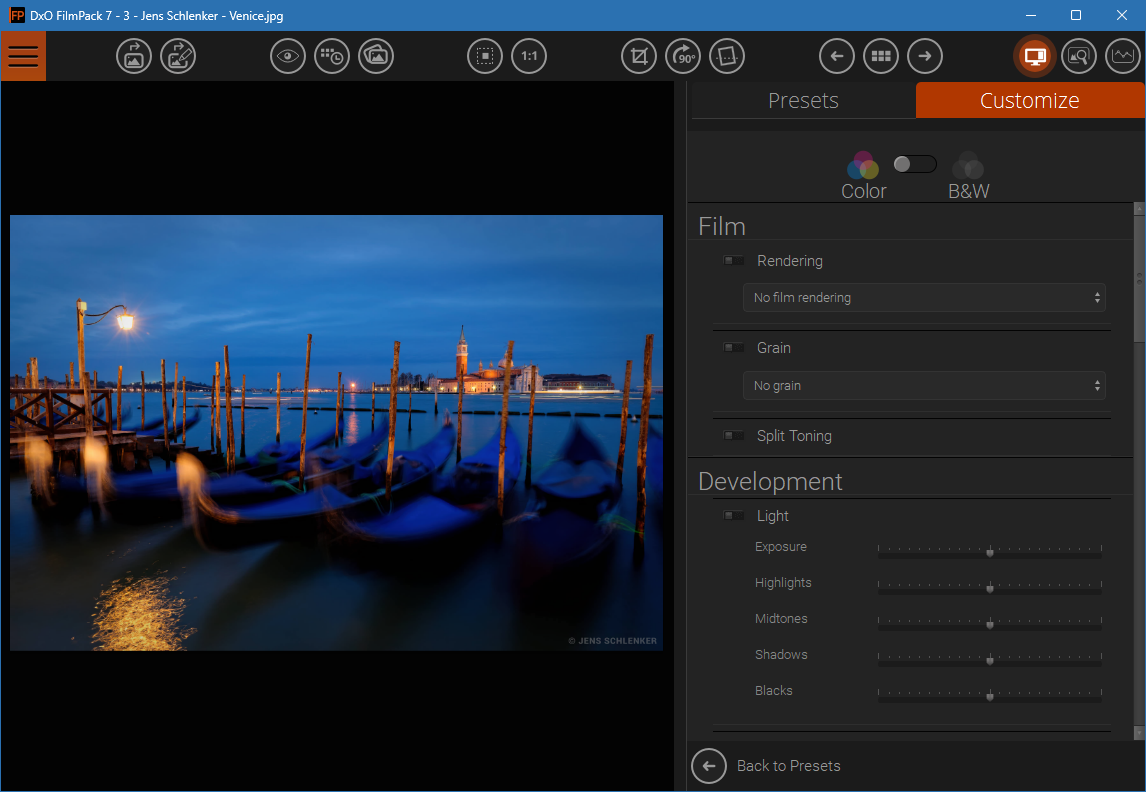Switch to the Presets tab

click(x=803, y=100)
